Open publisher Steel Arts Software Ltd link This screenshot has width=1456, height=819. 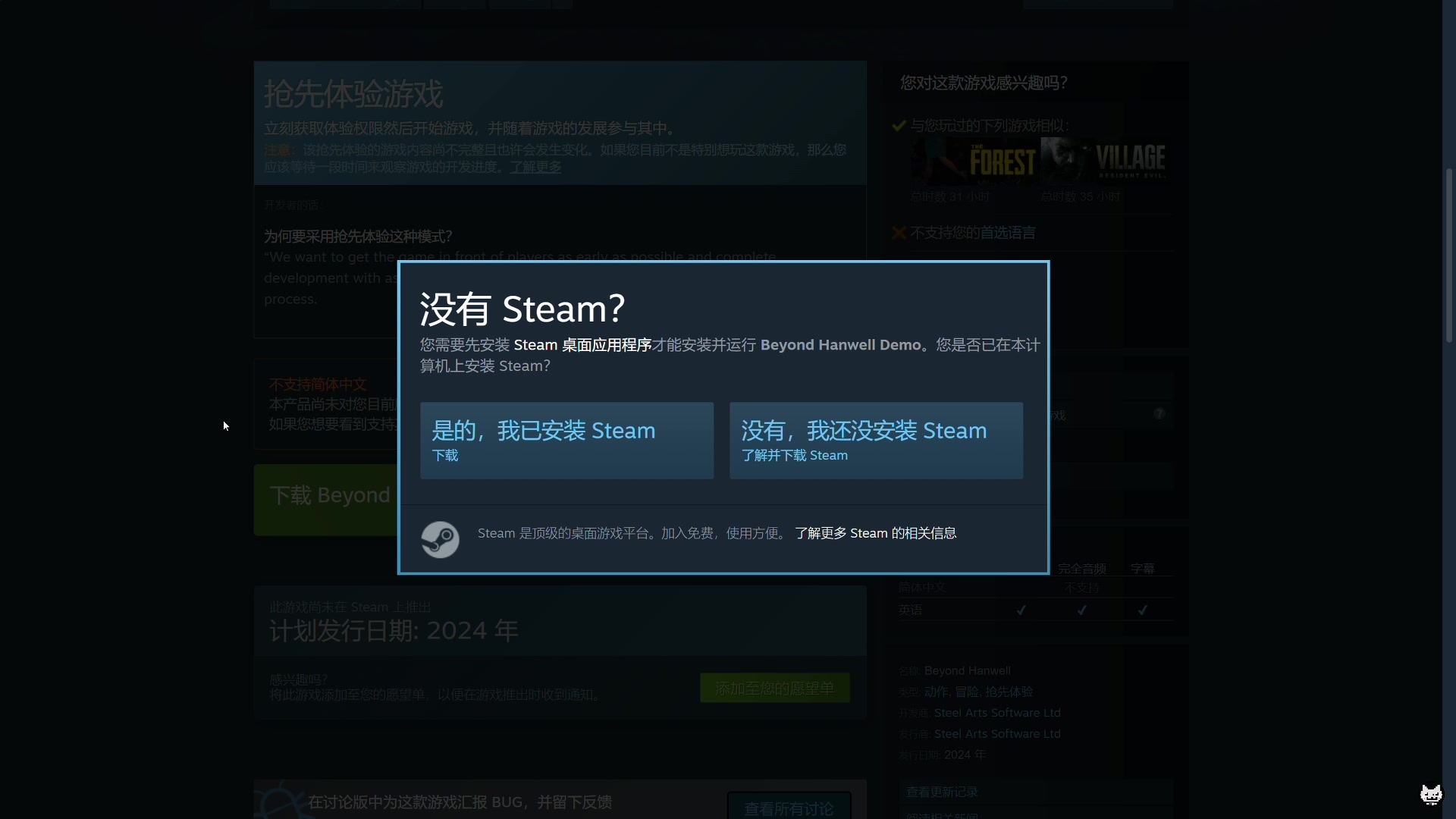click(997, 734)
